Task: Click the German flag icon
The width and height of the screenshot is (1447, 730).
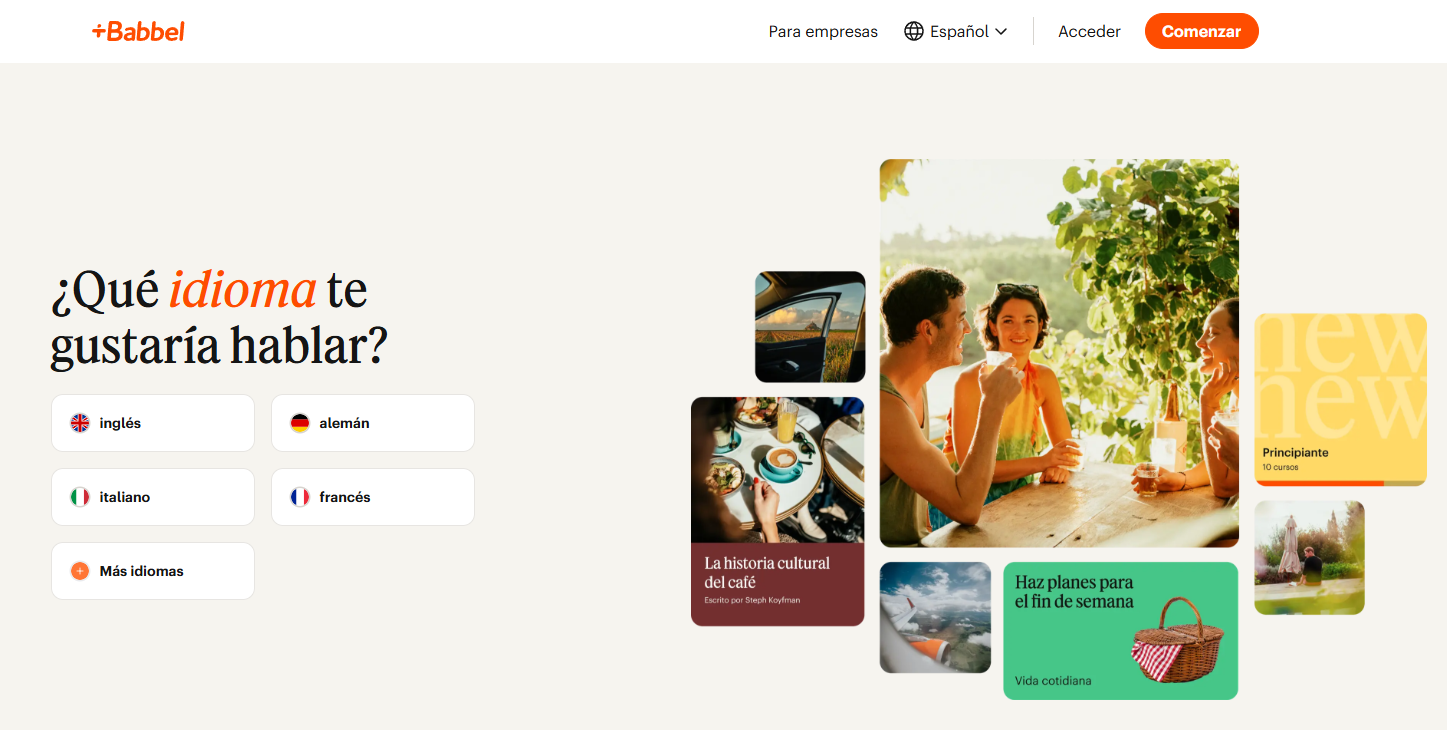Action: pos(300,423)
